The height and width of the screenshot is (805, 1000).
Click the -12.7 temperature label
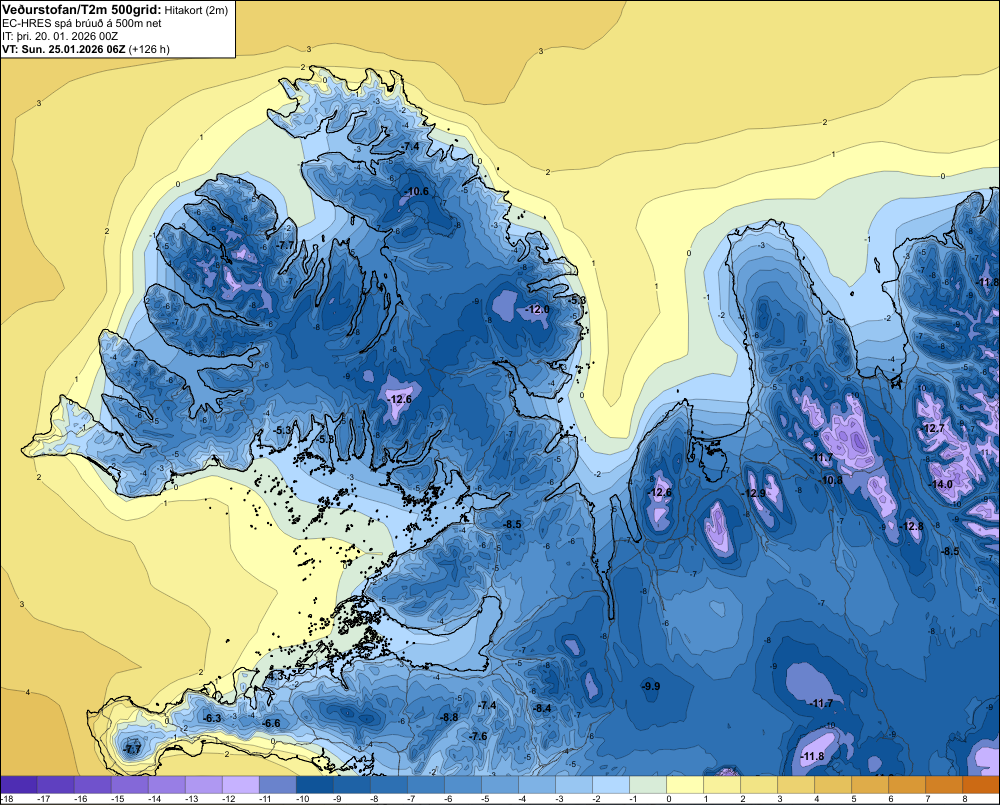(x=934, y=429)
